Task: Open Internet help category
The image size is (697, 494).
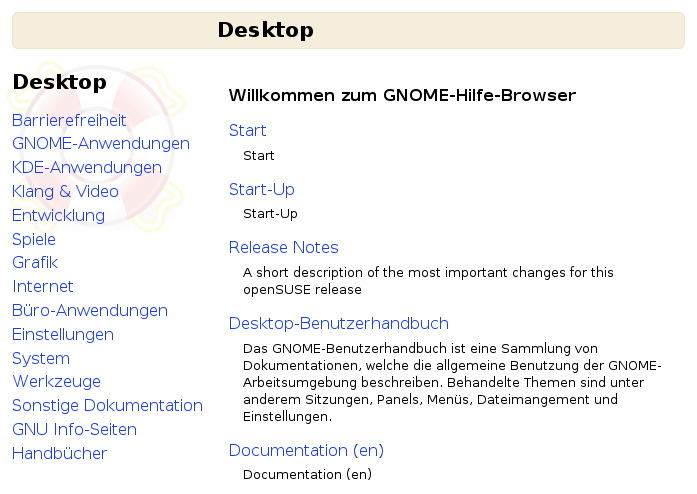Action: (43, 286)
